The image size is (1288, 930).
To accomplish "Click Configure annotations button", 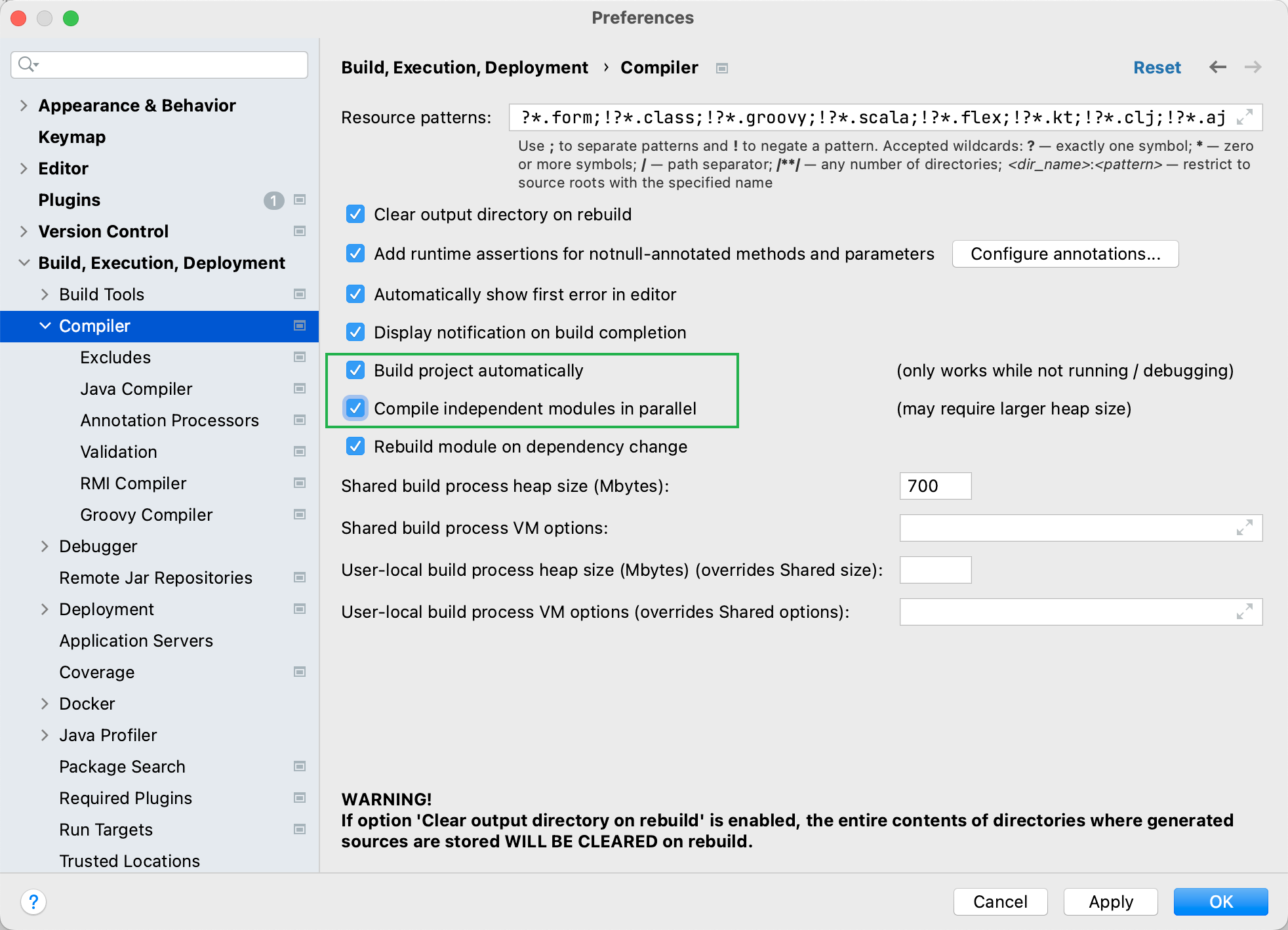I will 1064,254.
